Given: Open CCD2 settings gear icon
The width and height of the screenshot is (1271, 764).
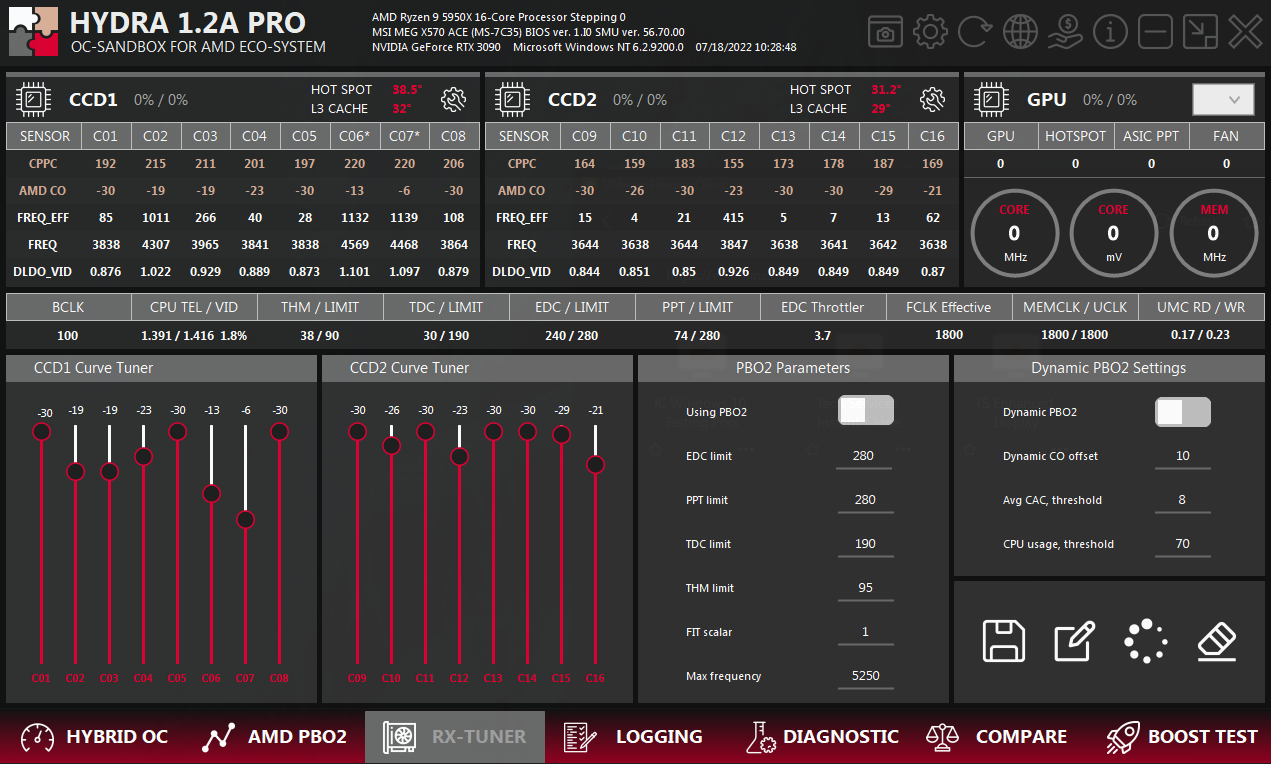Looking at the screenshot, I should point(933,99).
